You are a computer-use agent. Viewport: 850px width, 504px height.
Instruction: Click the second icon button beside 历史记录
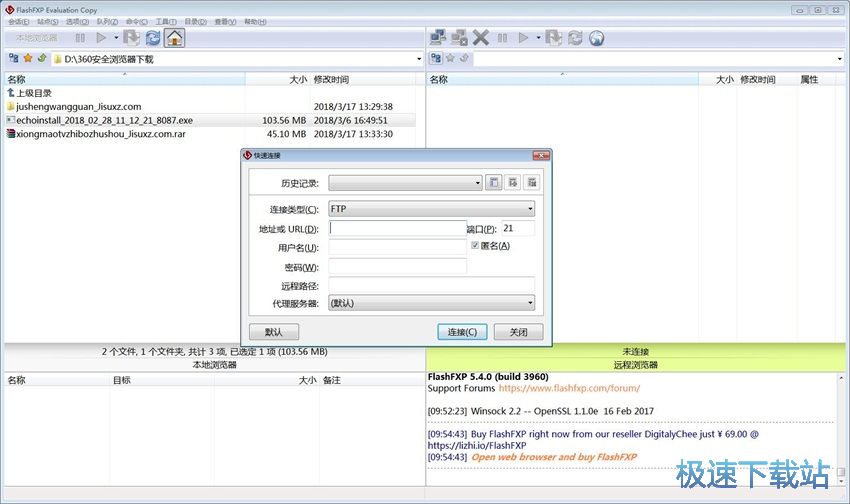pyautogui.click(x=513, y=183)
